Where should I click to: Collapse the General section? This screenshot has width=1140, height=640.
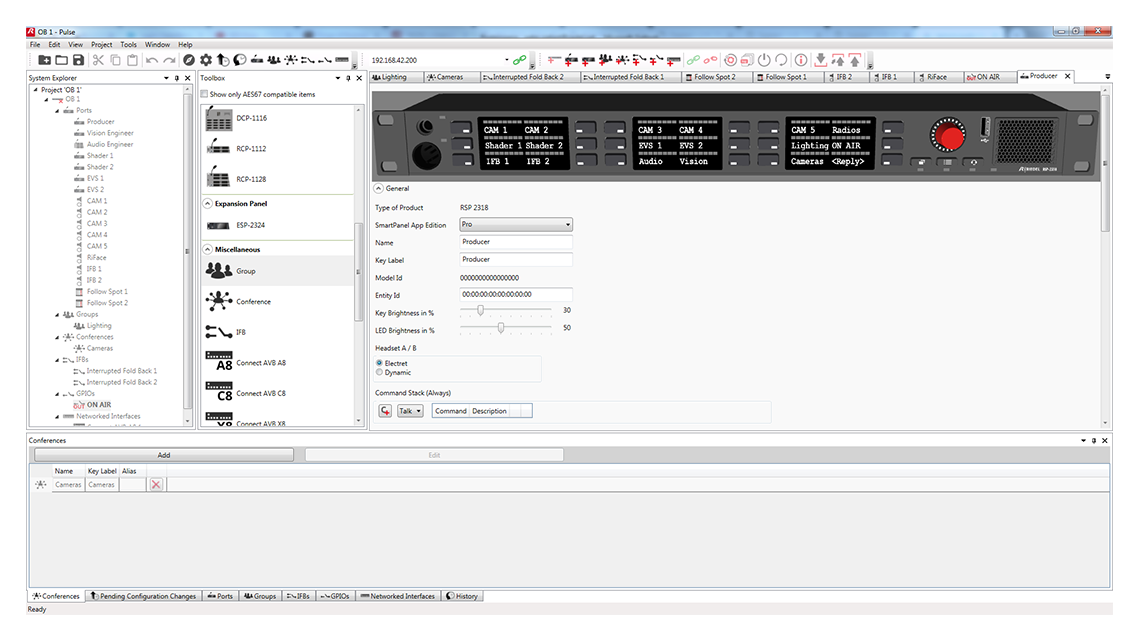pos(378,188)
